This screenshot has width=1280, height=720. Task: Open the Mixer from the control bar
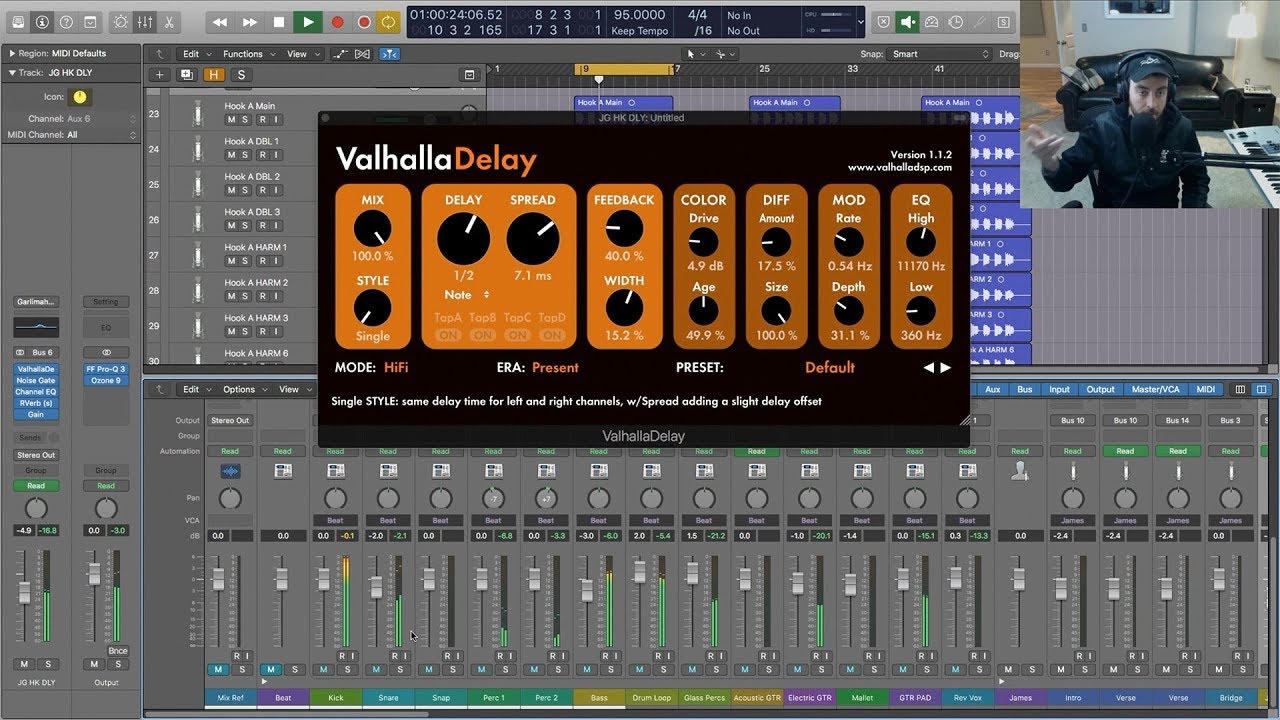[x=145, y=21]
